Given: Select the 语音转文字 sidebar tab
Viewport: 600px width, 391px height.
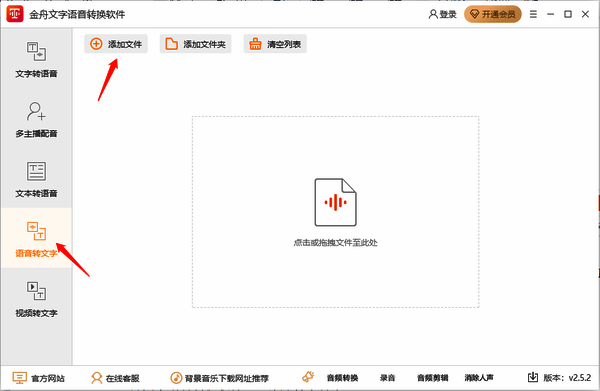Looking at the screenshot, I should (x=36, y=238).
